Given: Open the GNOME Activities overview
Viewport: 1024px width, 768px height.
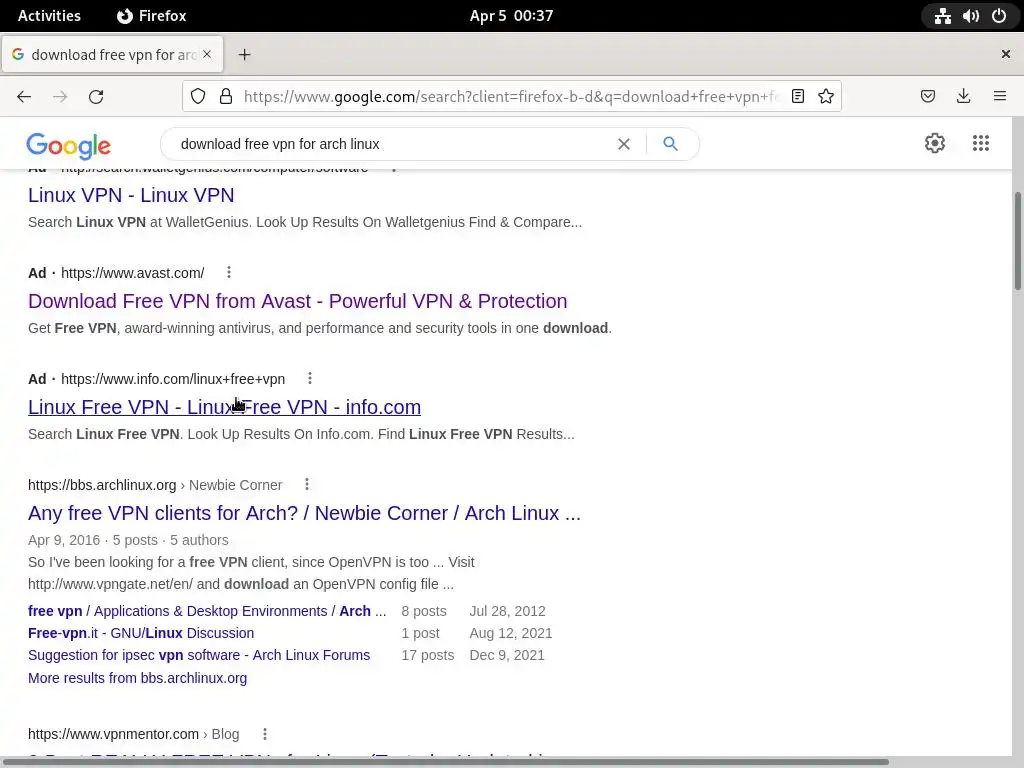Looking at the screenshot, I should 49,16.
